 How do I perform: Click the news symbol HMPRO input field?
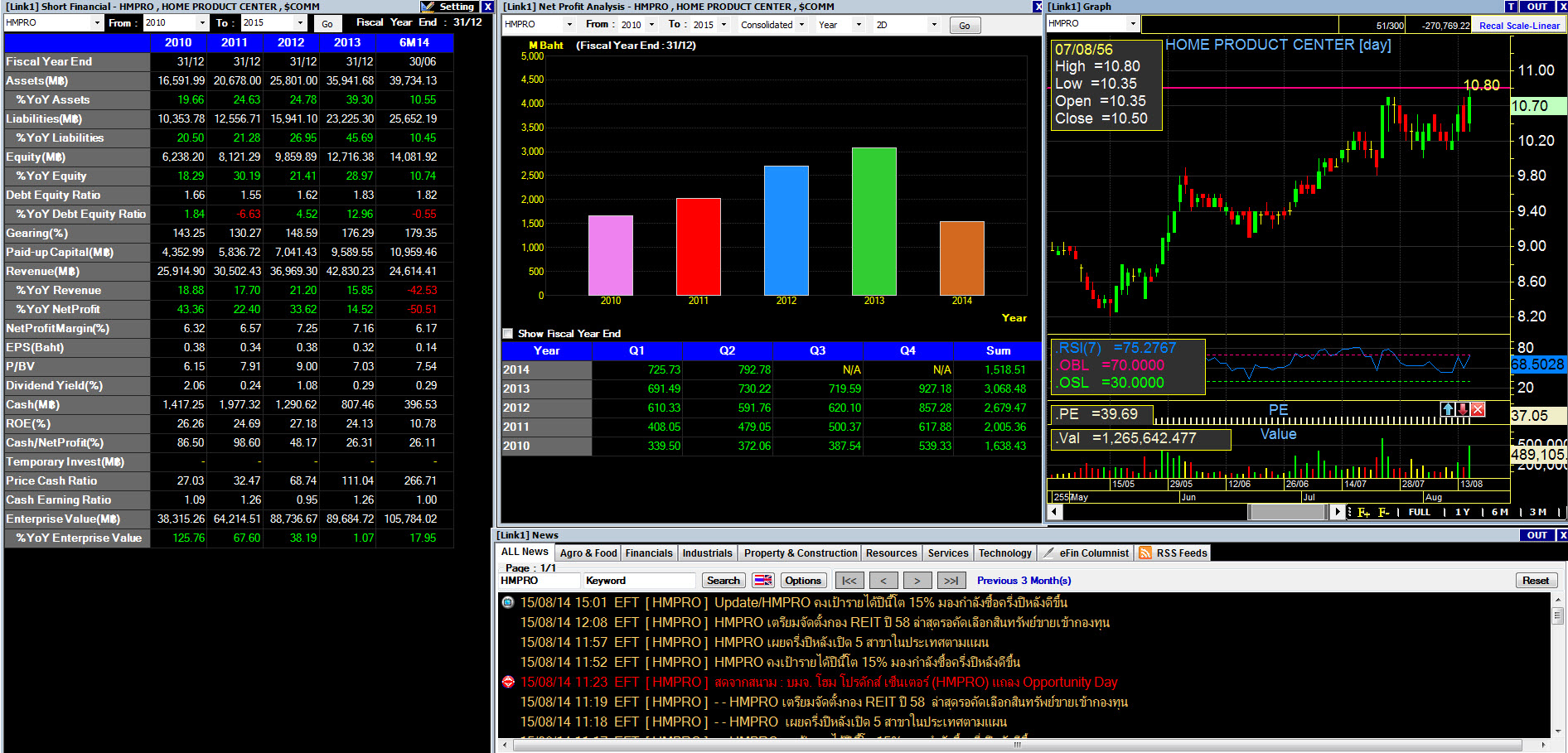pyautogui.click(x=540, y=581)
